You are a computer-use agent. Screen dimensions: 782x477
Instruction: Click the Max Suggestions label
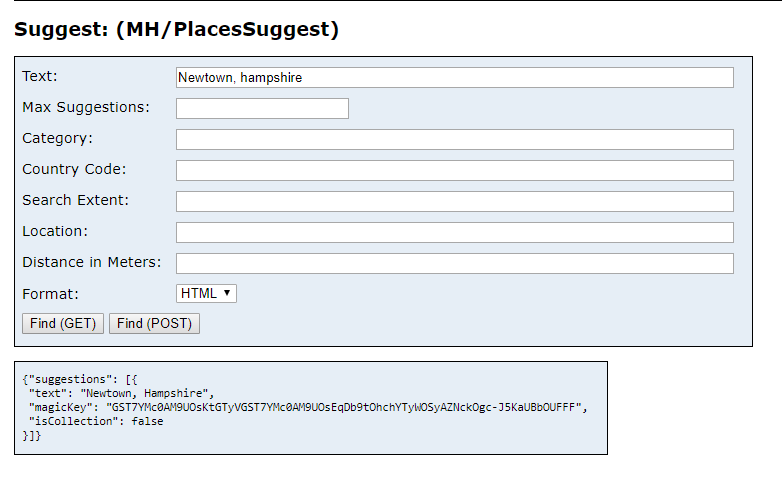coord(86,107)
